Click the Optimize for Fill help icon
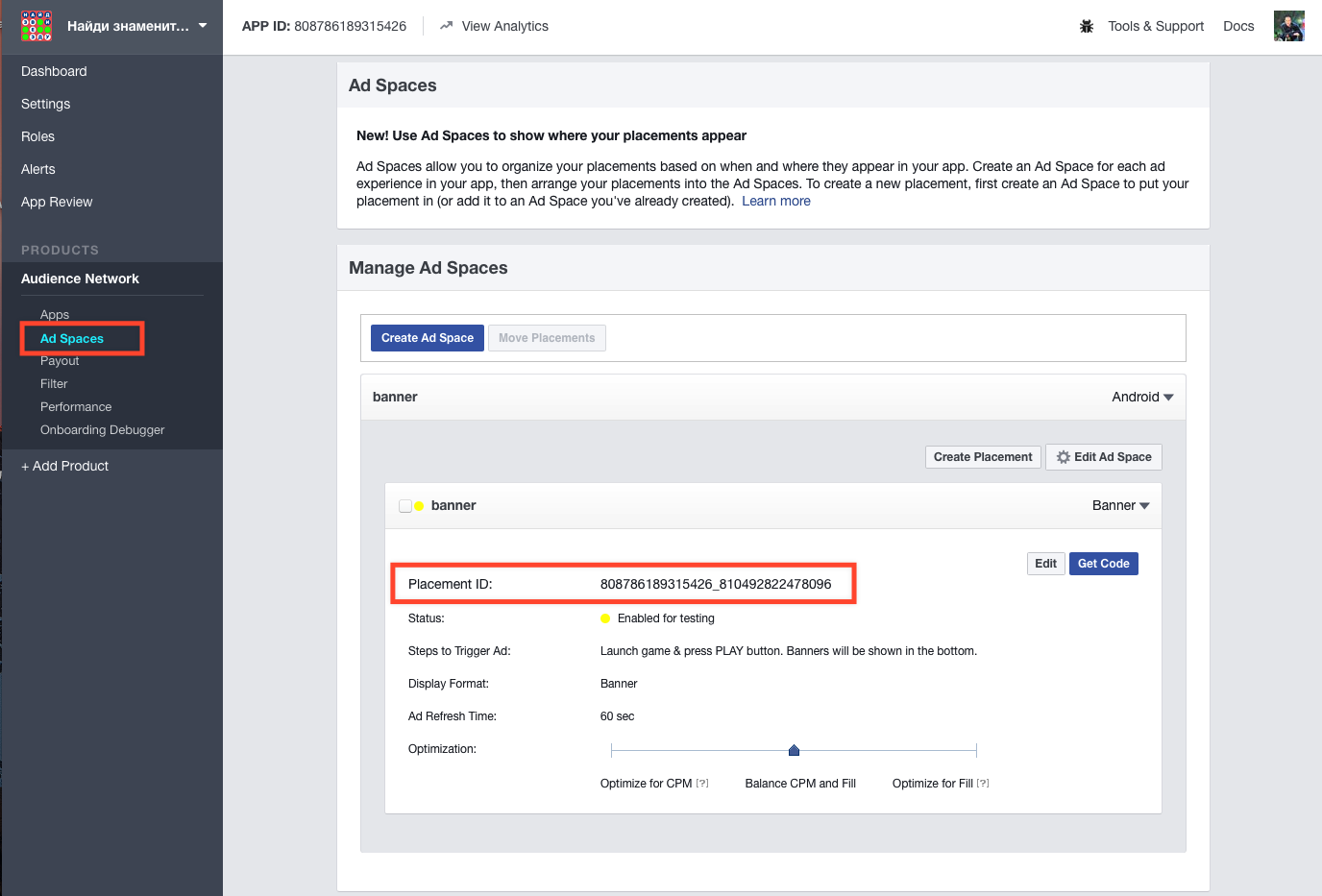Screen dimensions: 1322x896 (983, 784)
